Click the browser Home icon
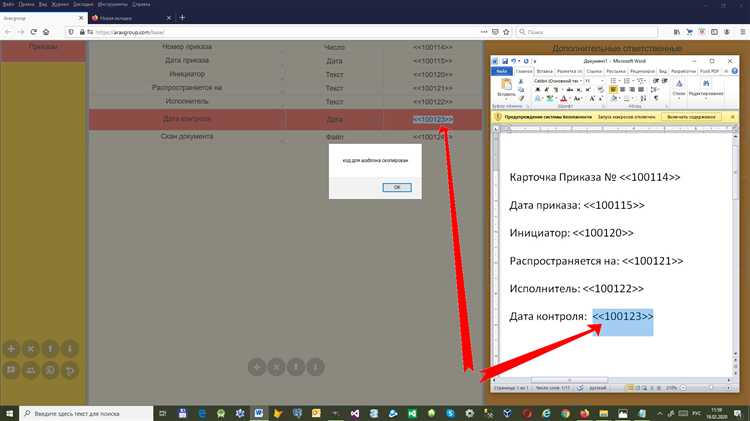 coord(46,32)
